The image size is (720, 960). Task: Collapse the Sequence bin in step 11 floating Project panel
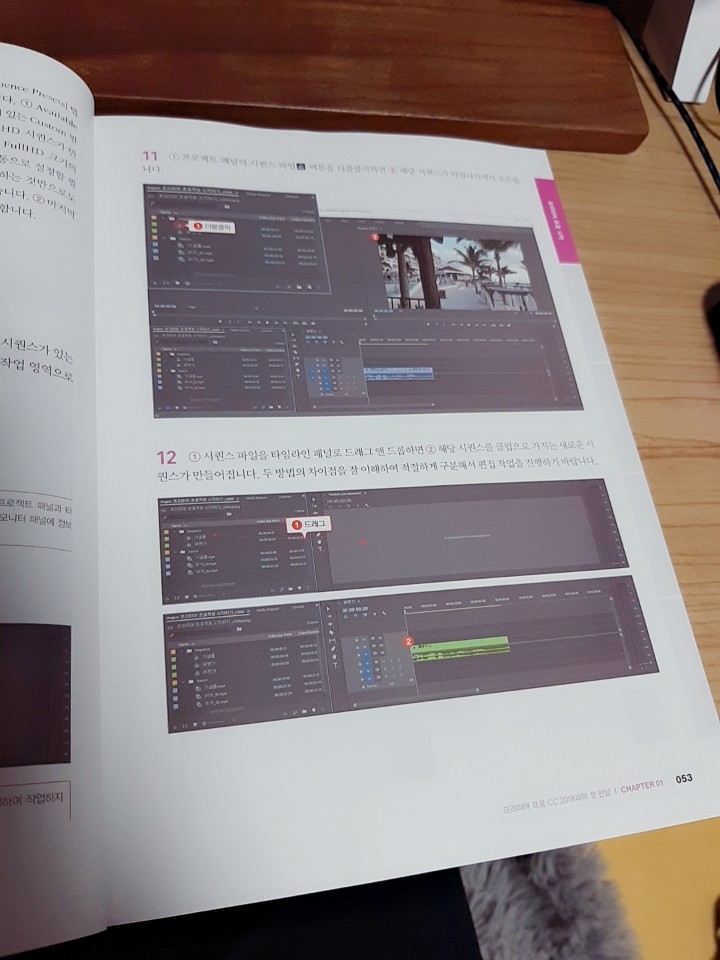[163, 218]
